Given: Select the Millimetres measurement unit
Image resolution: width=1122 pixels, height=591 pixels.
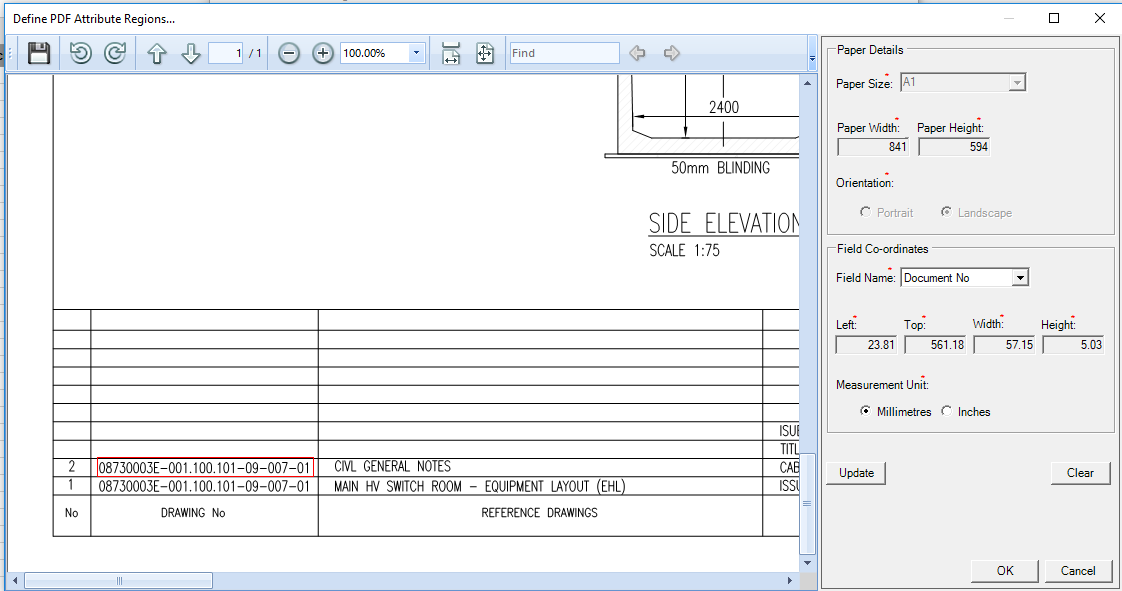Looking at the screenshot, I should (x=865, y=411).
